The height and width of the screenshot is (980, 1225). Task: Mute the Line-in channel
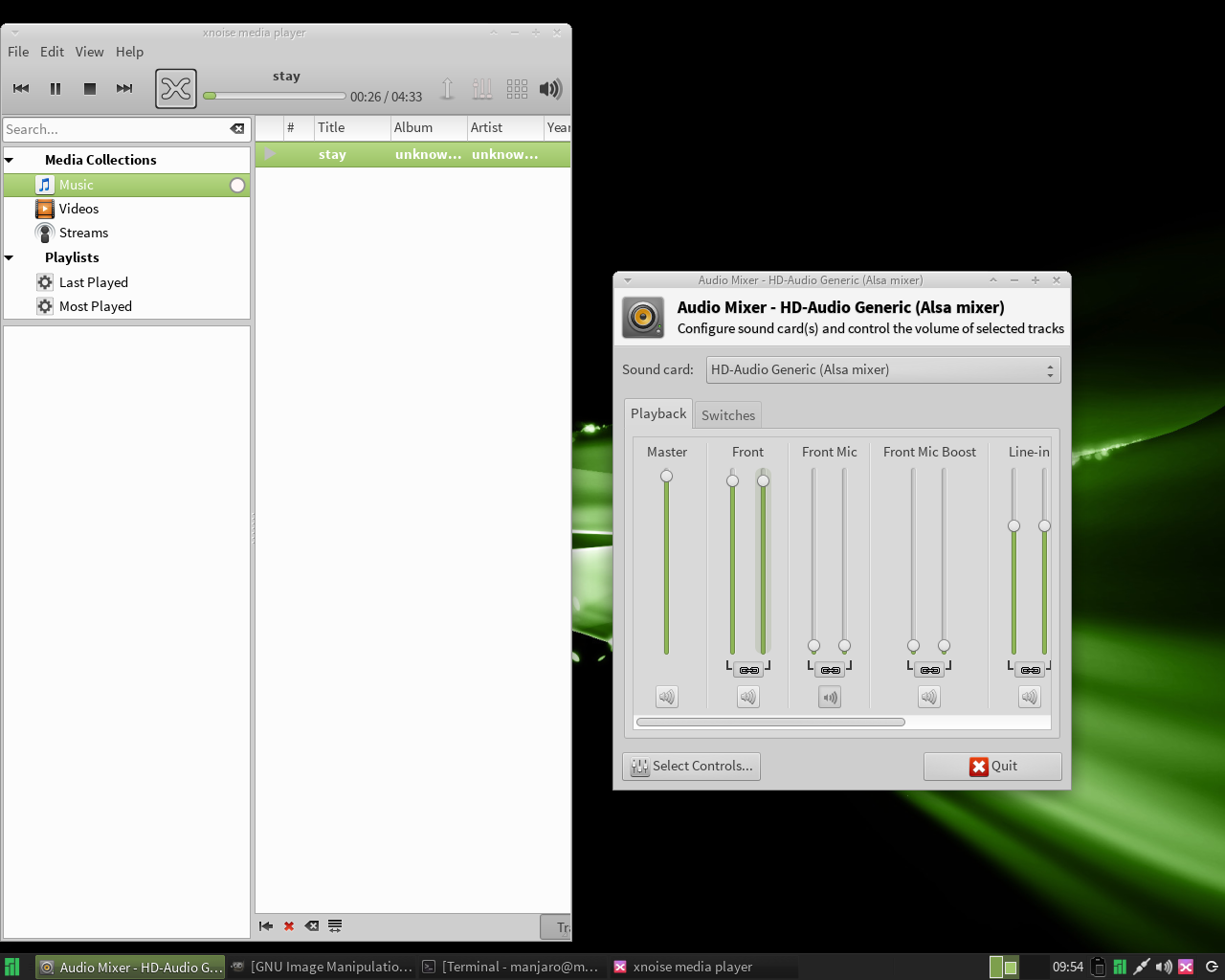[x=1030, y=697]
